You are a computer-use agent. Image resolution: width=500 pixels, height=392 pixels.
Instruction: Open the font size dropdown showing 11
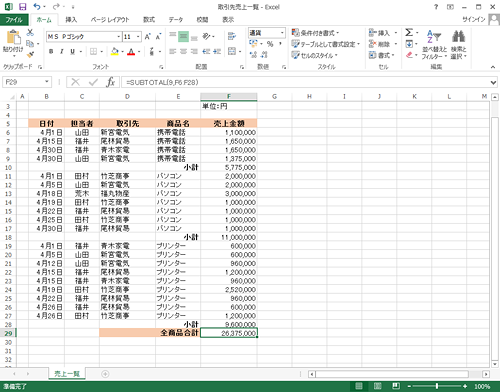pos(138,37)
